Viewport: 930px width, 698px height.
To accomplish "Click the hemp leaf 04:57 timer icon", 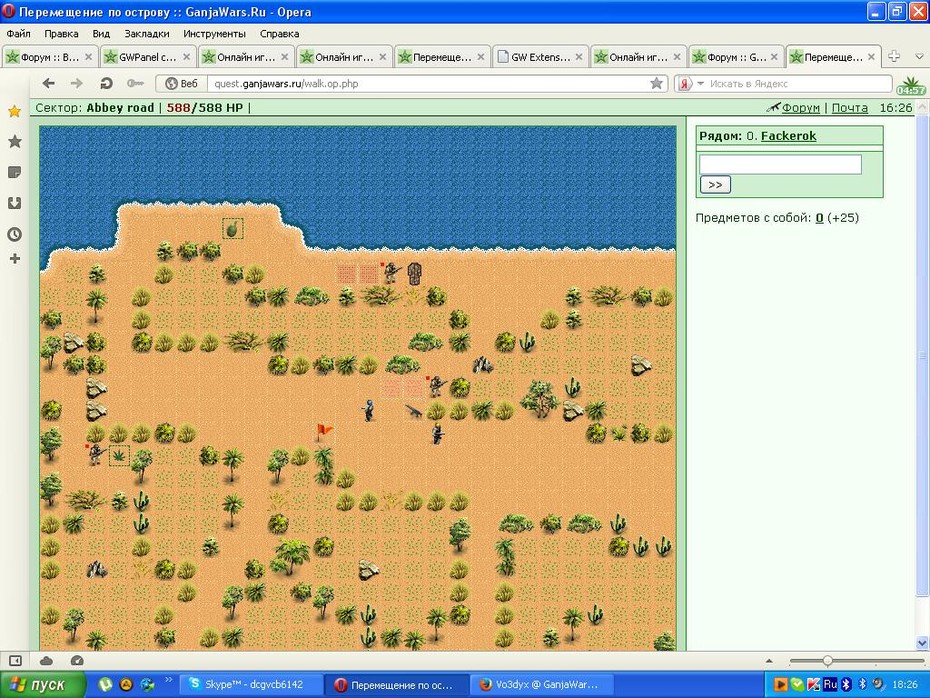I will tap(911, 85).
